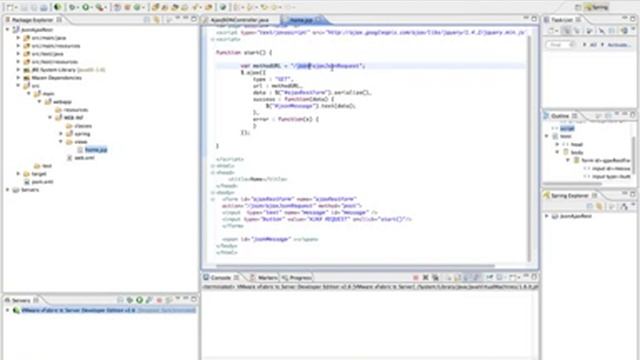640x360 pixels.
Task: Select pom.xml in Package Explorer
Action: click(42, 182)
